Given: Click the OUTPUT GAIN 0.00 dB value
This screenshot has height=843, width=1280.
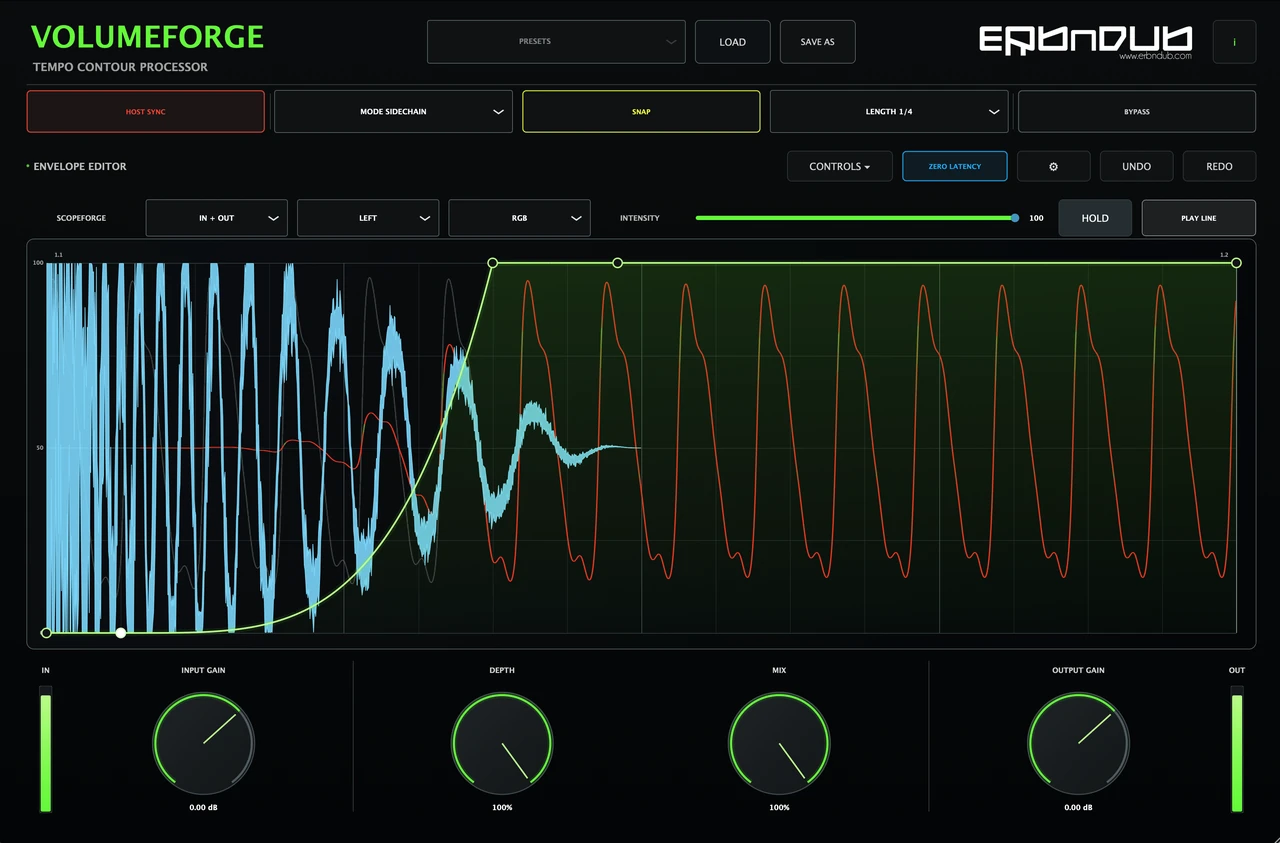Looking at the screenshot, I should 1078,807.
